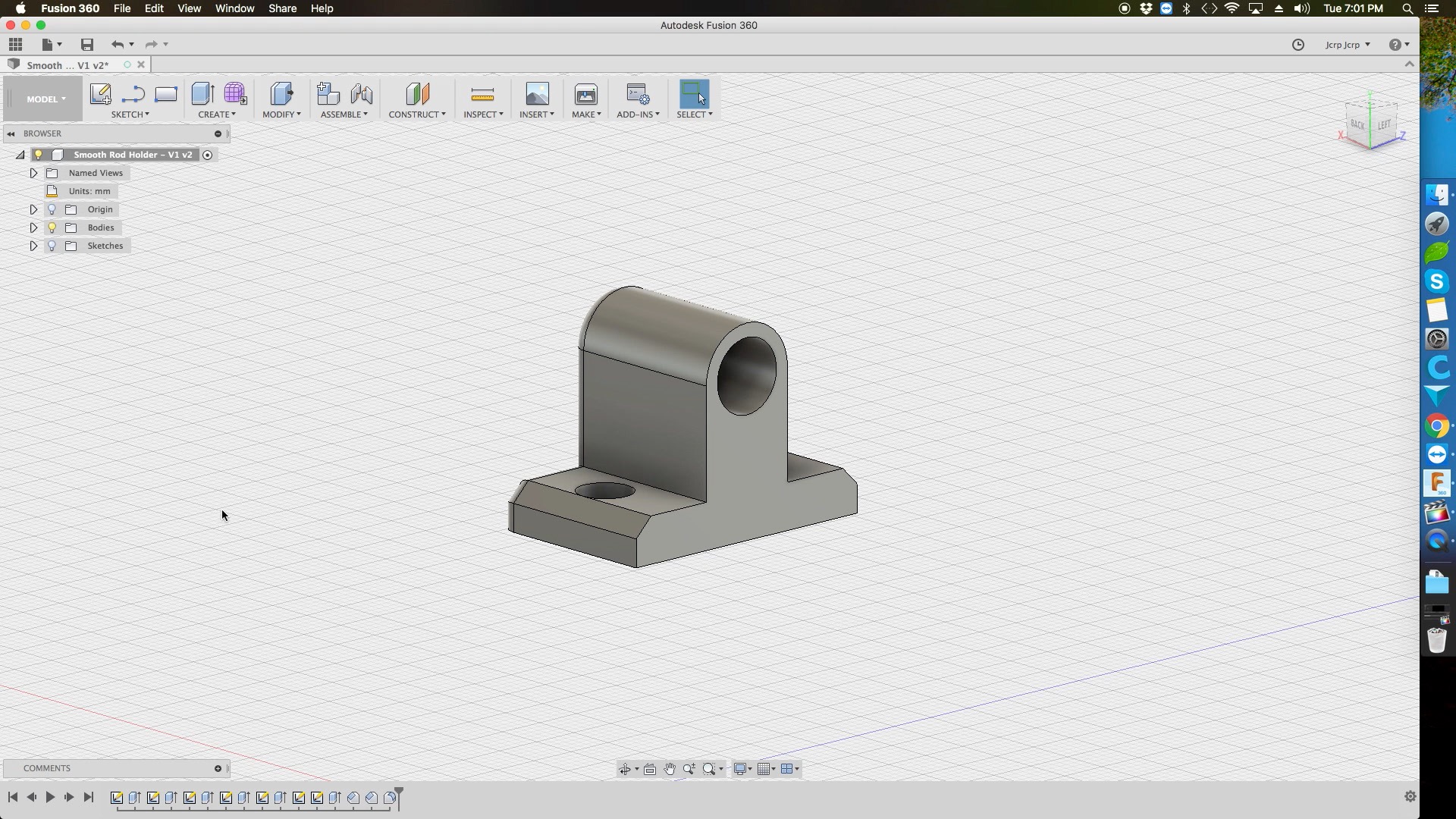Viewport: 1456px width, 819px height.
Task: Open the data panel grid icon
Action: tap(15, 44)
